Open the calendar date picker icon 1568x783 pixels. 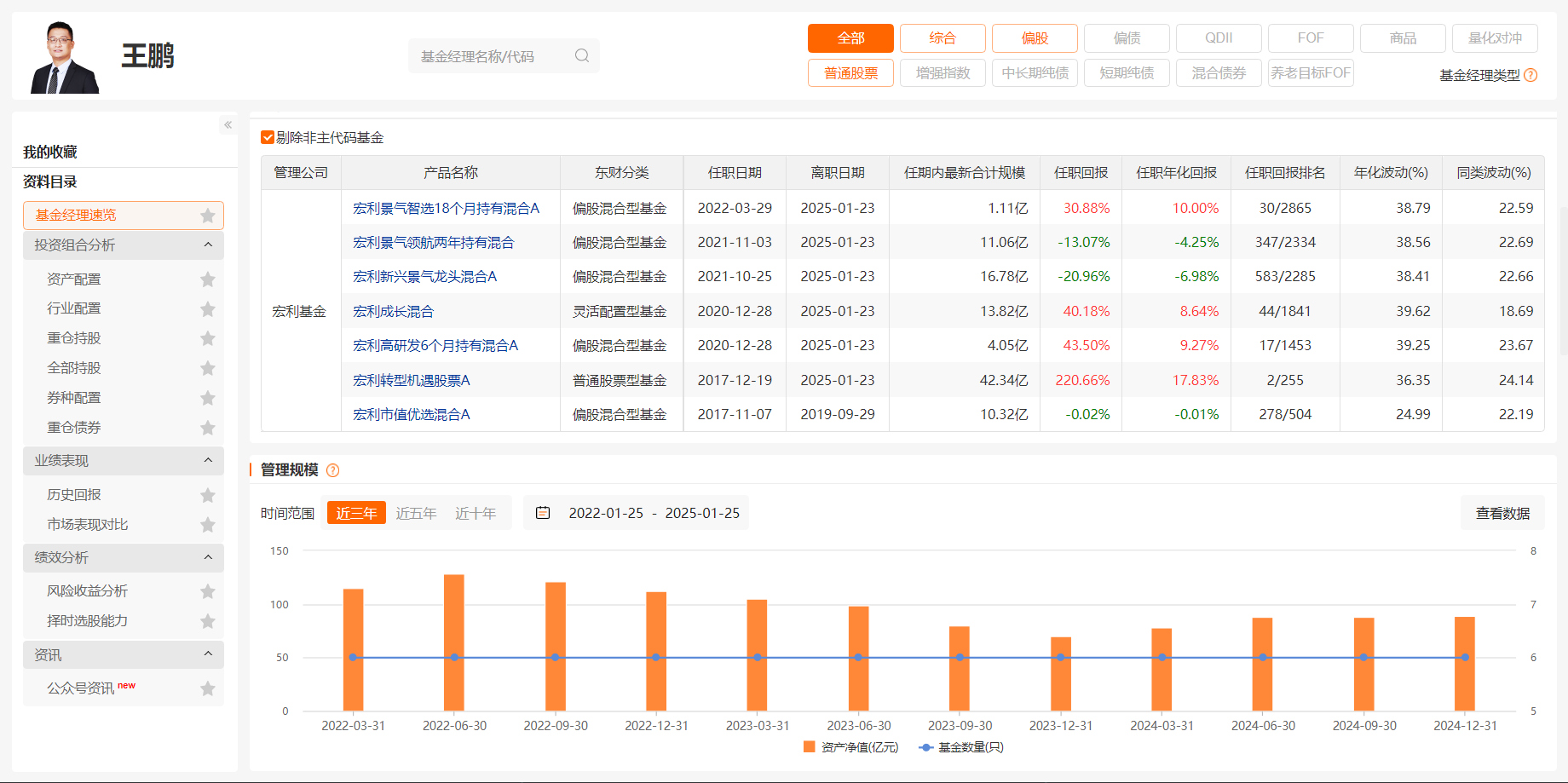coord(543,513)
